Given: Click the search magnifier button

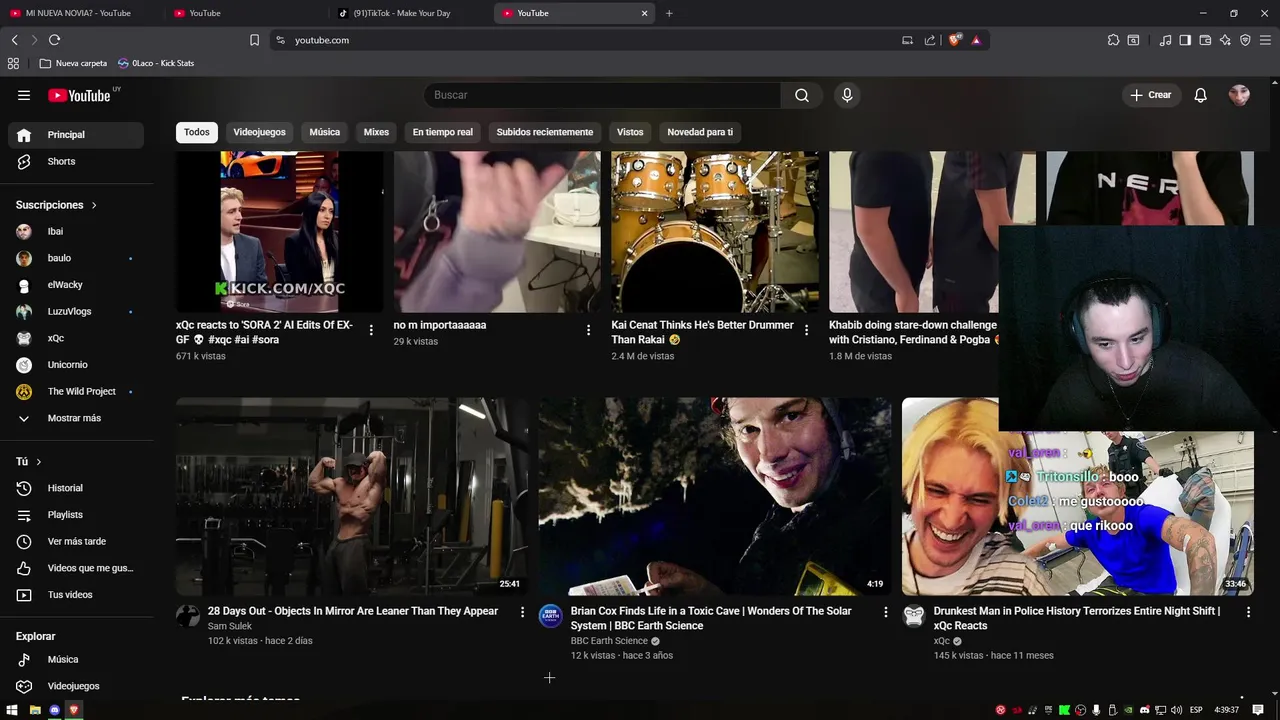Looking at the screenshot, I should [802, 95].
